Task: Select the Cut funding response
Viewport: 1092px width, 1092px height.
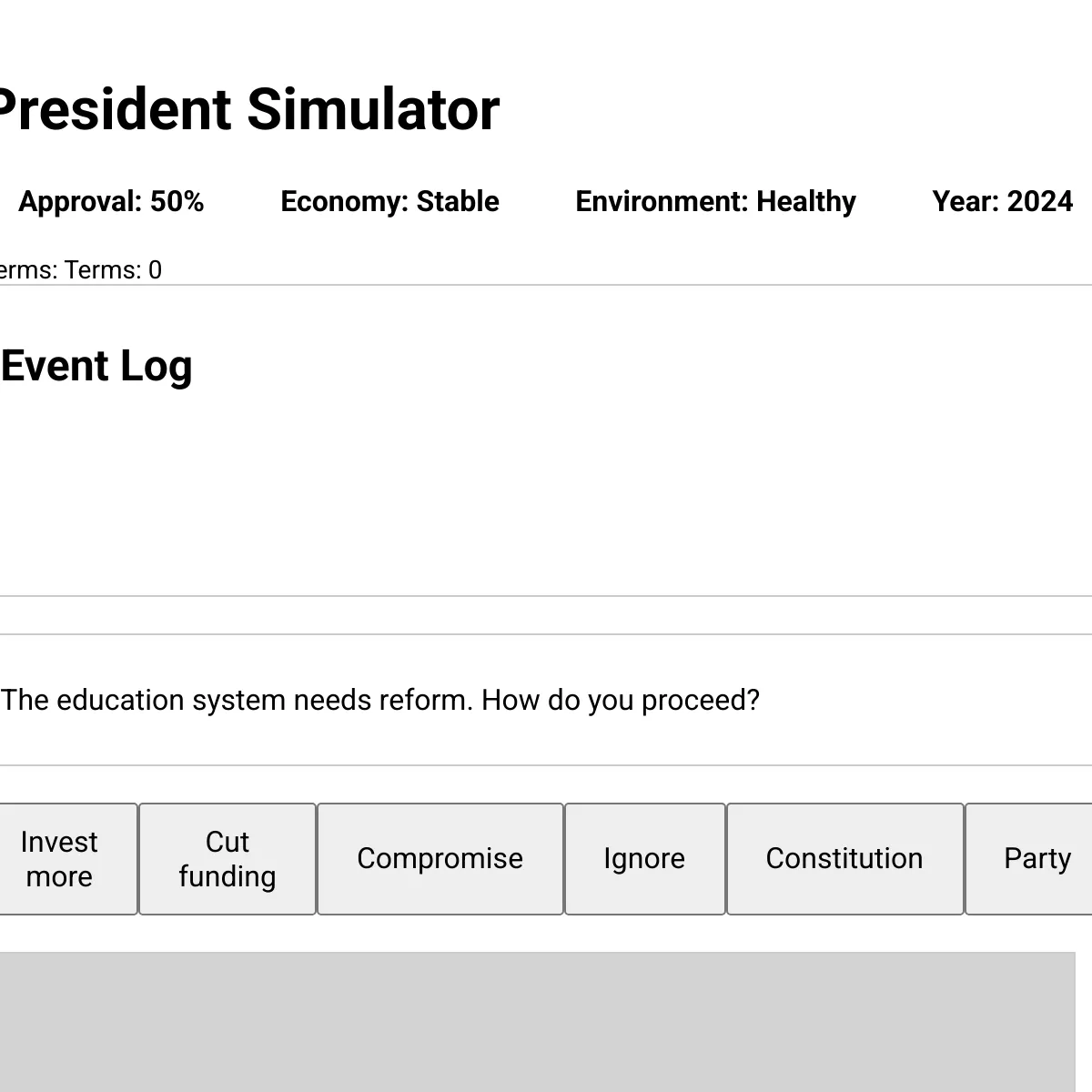Action: click(227, 859)
